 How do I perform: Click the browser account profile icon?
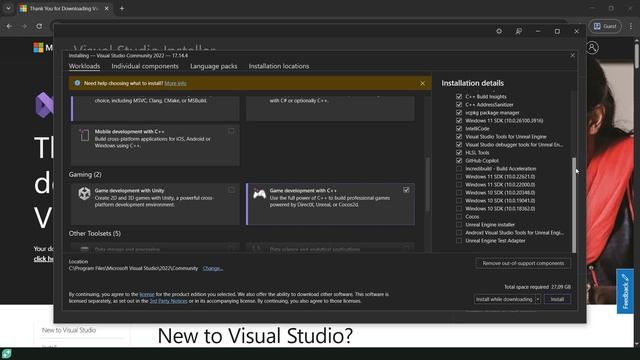pyautogui.click(x=592, y=48)
